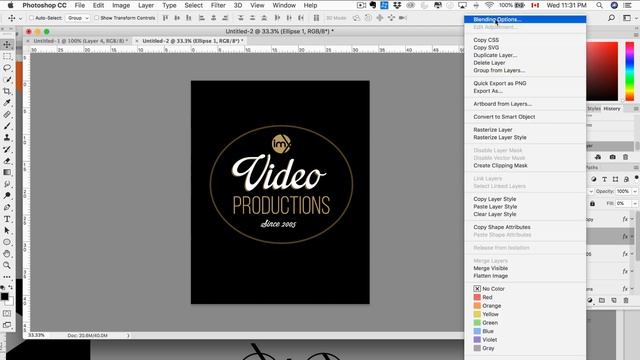Viewport: 640px width, 360px height.
Task: Toggle Quick Mask mode icon
Action: pos(7,313)
